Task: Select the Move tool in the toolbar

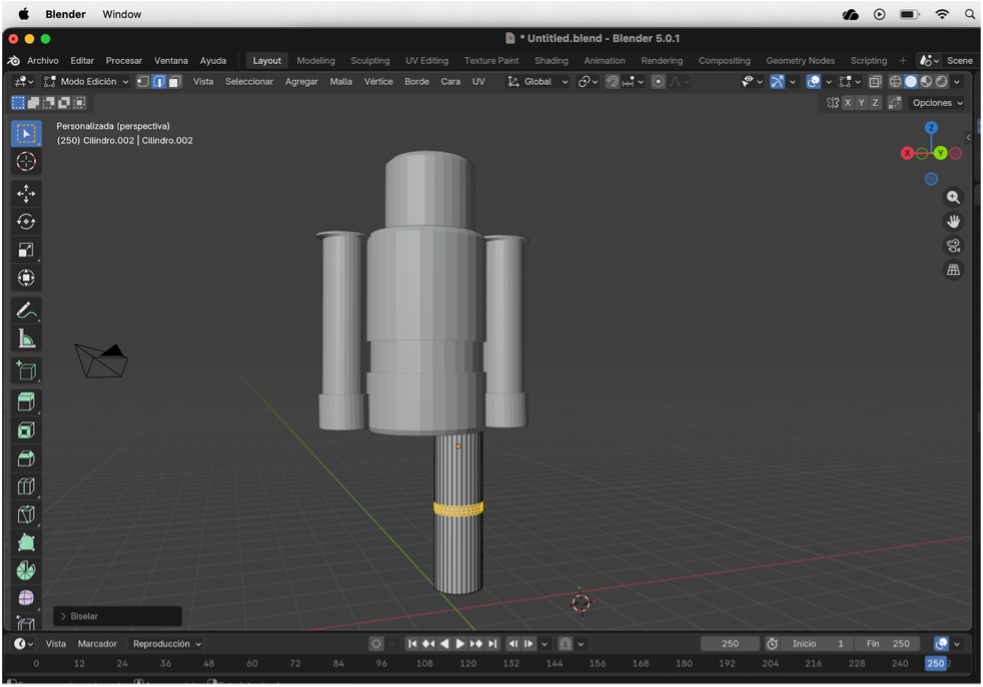Action: click(26, 194)
